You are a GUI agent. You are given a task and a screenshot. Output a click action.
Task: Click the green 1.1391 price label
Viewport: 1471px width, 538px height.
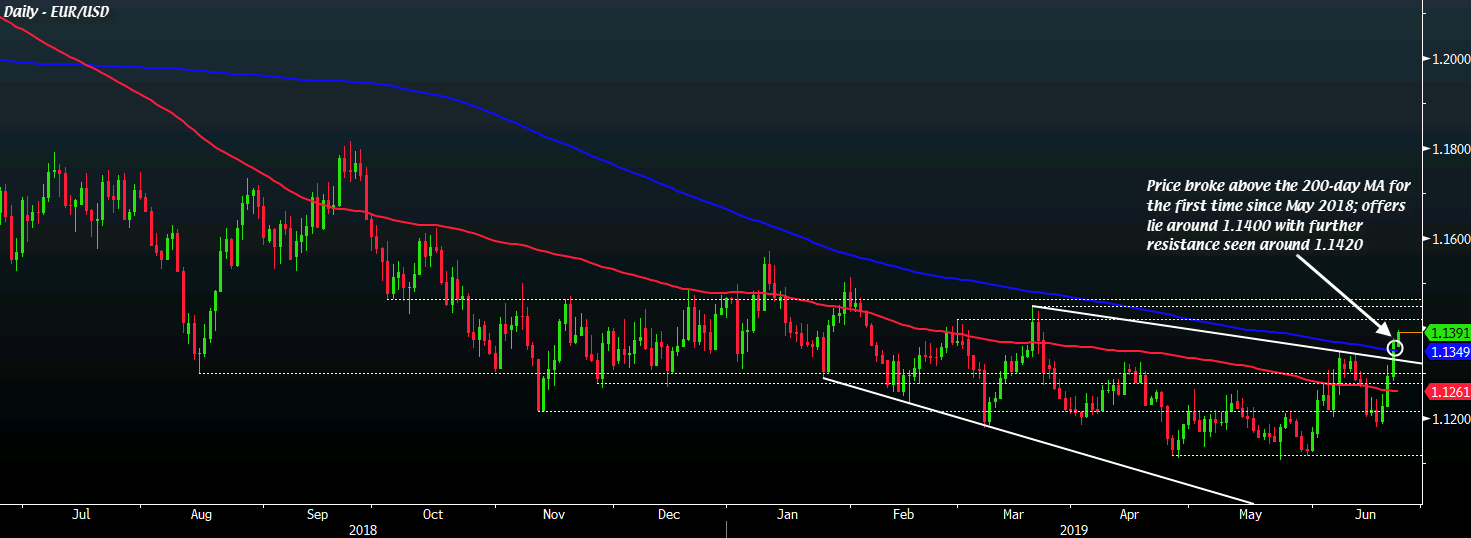(x=1447, y=333)
